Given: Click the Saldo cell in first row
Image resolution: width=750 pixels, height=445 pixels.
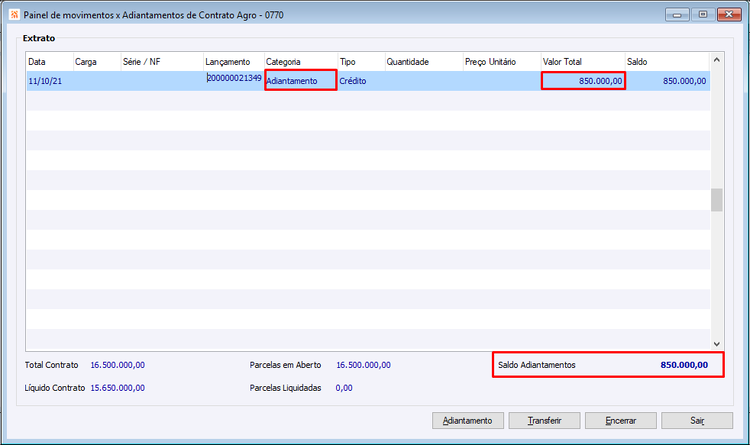Looking at the screenshot, I should tap(667, 81).
